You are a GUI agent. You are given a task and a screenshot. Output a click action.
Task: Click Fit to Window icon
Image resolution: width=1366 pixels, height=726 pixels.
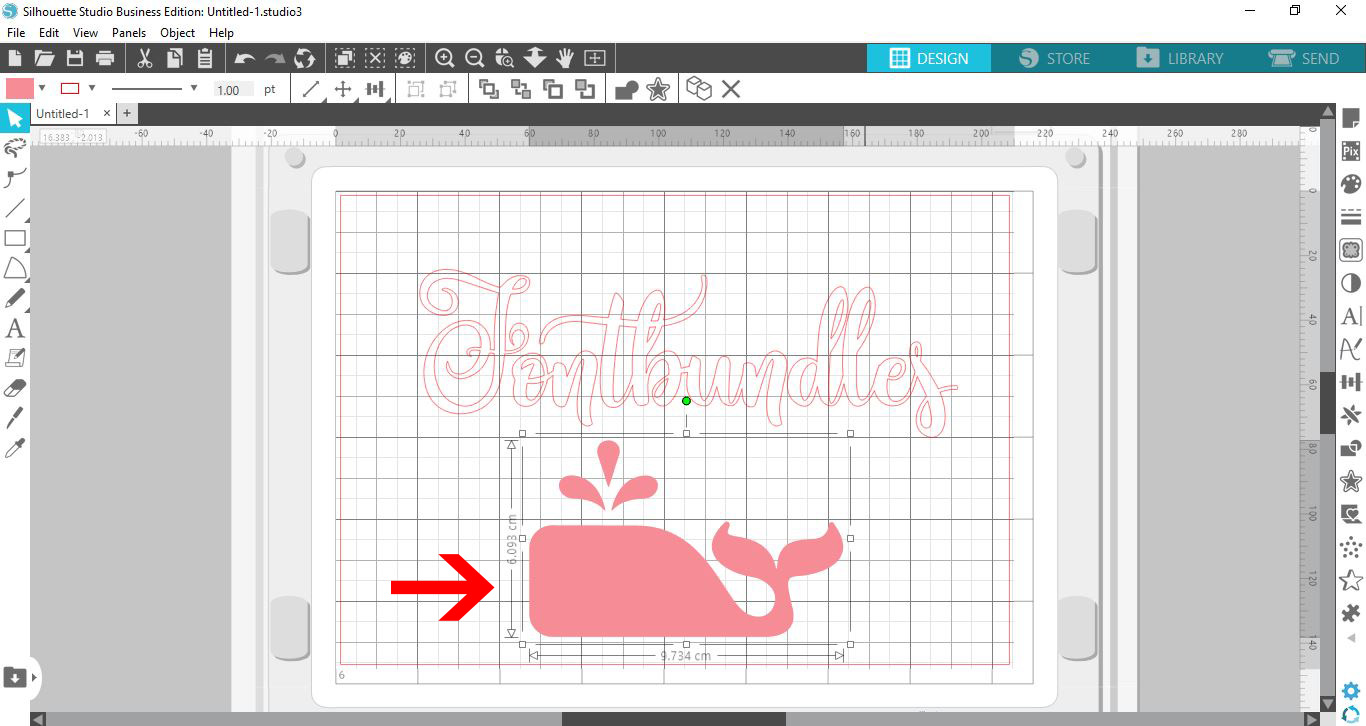coord(595,58)
